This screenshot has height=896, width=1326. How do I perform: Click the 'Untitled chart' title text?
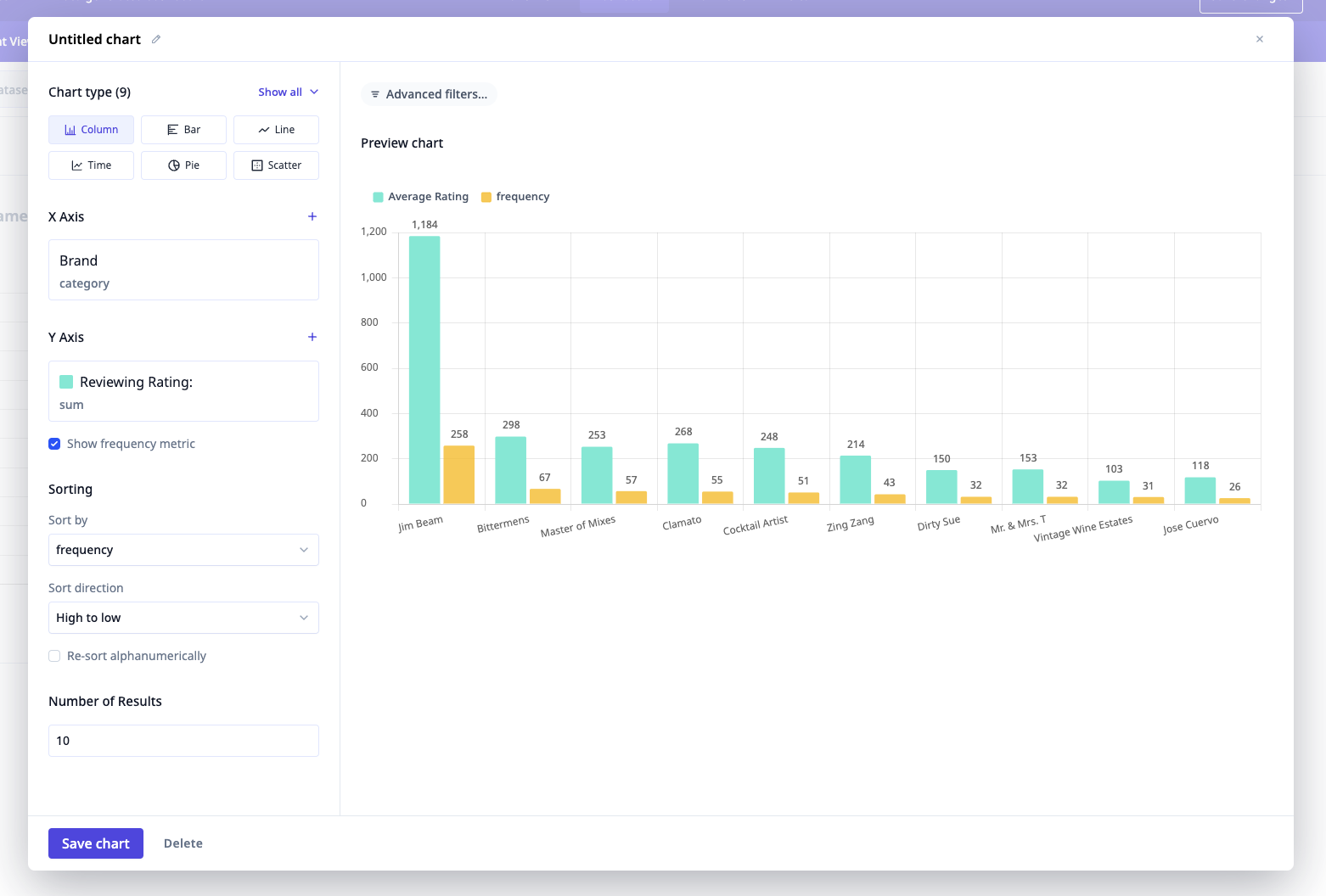tap(94, 39)
